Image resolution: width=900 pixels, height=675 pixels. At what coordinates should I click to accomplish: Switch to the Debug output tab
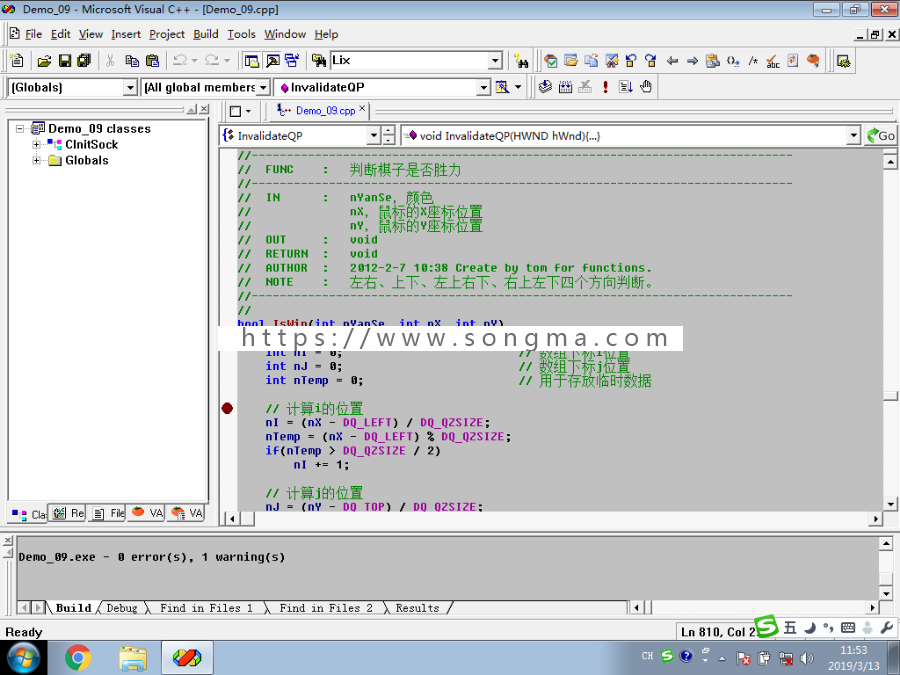pos(122,608)
